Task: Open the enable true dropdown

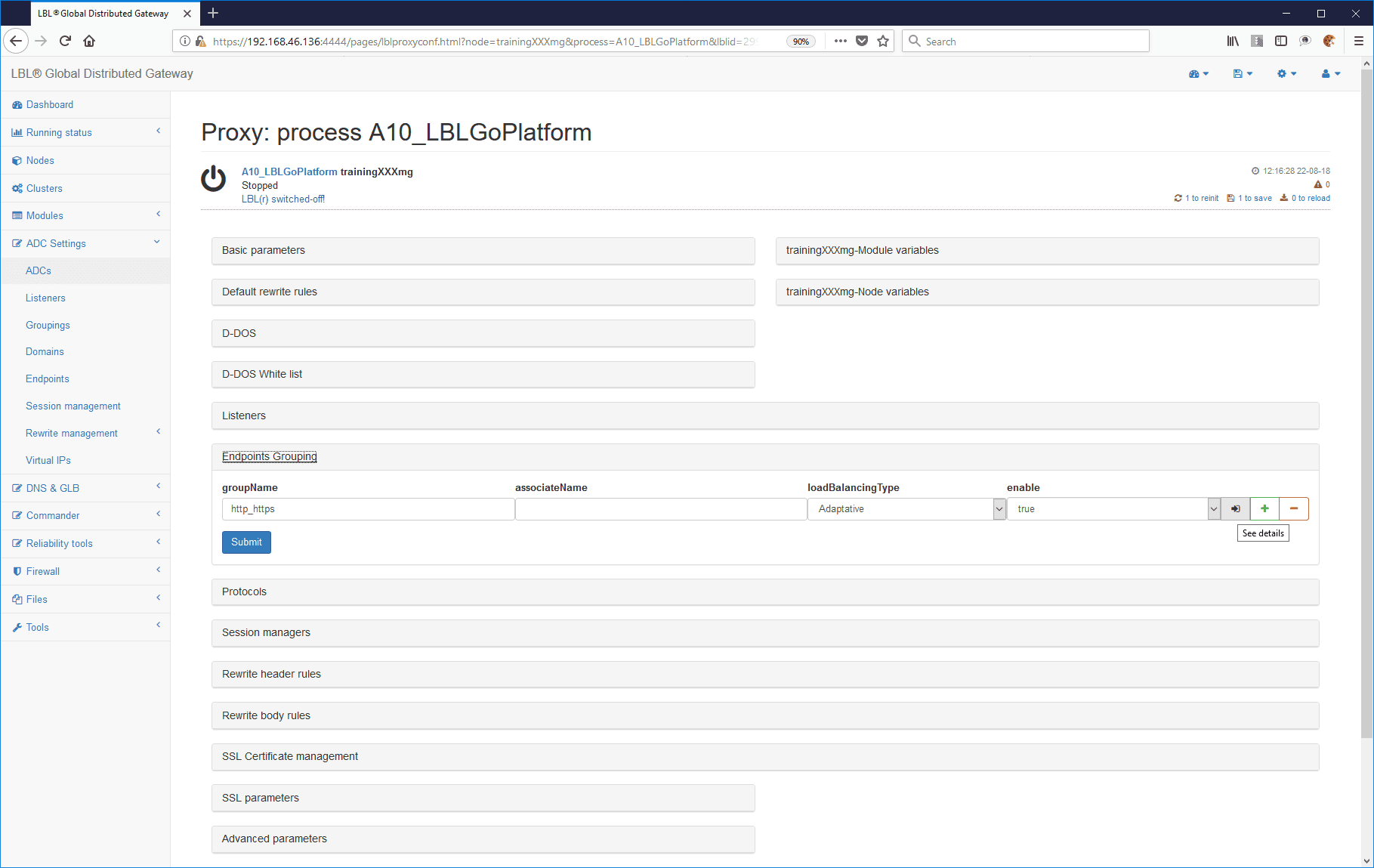Action: pyautogui.click(x=1113, y=509)
